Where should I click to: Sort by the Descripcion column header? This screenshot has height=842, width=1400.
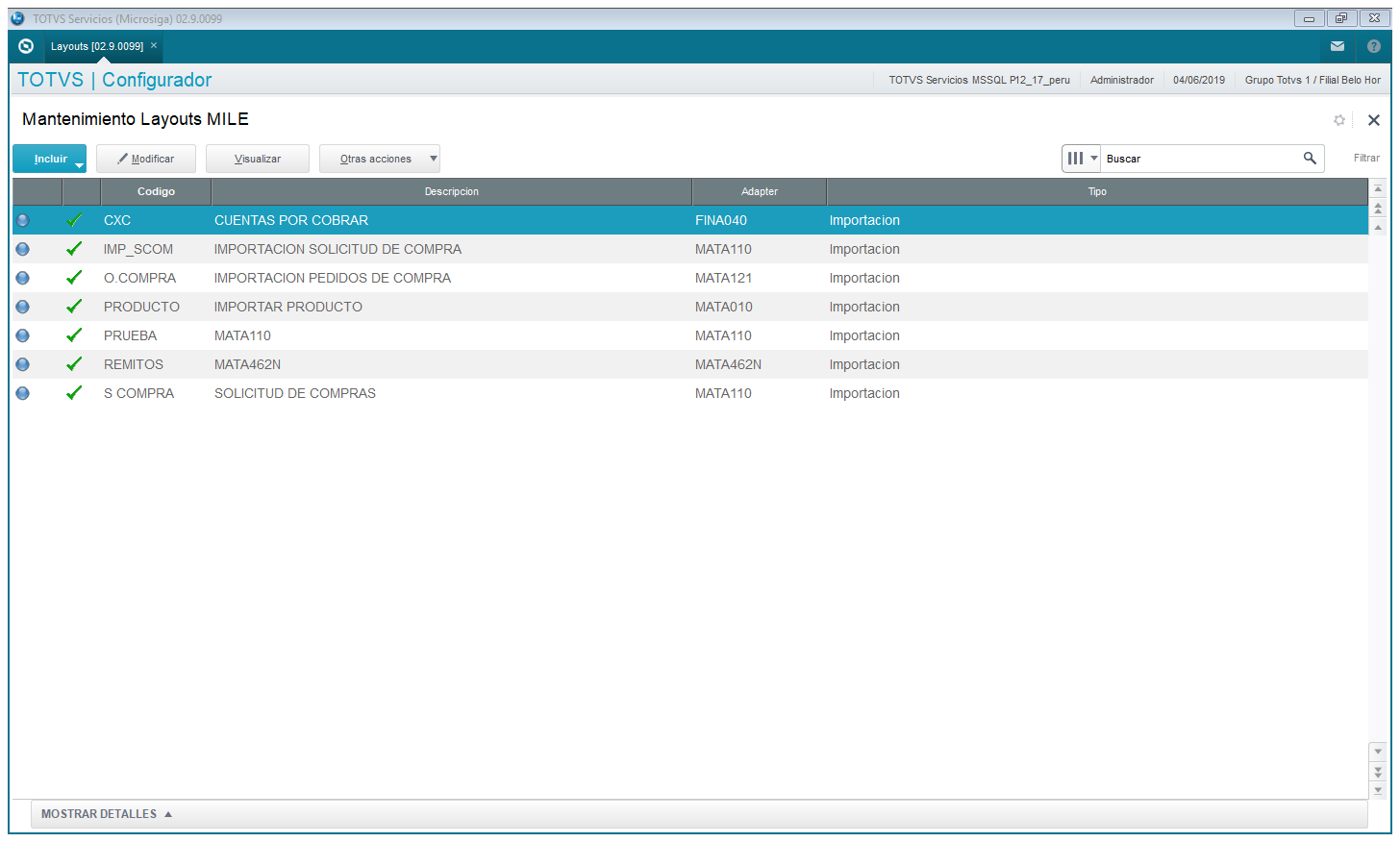(452, 191)
